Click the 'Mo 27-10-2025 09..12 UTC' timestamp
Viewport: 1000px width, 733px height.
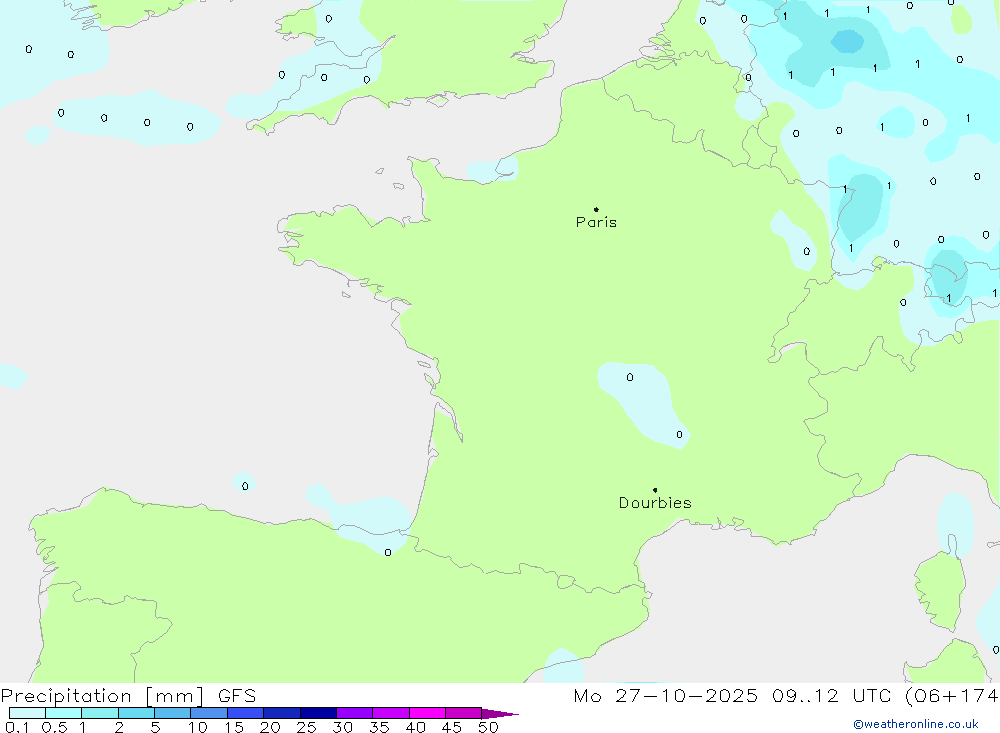point(732,695)
